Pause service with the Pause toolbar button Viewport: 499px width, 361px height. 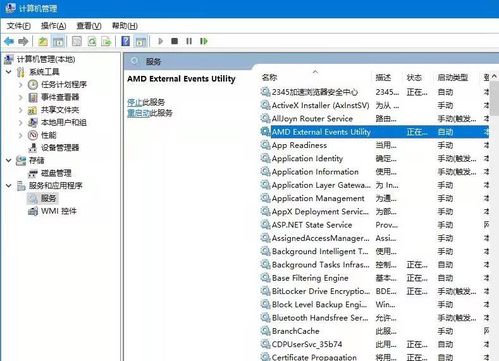189,41
